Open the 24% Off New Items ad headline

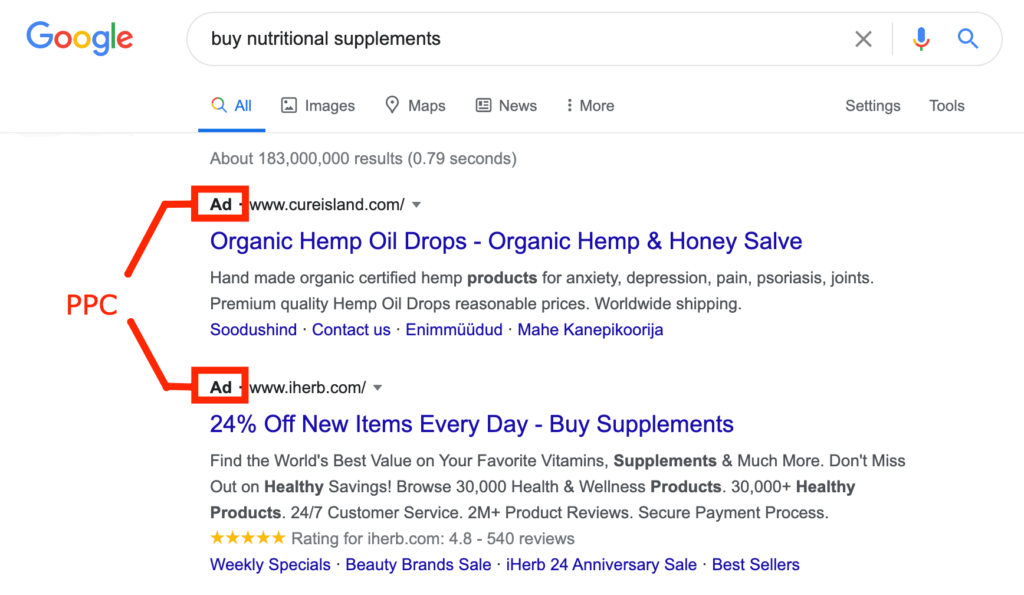[472, 424]
